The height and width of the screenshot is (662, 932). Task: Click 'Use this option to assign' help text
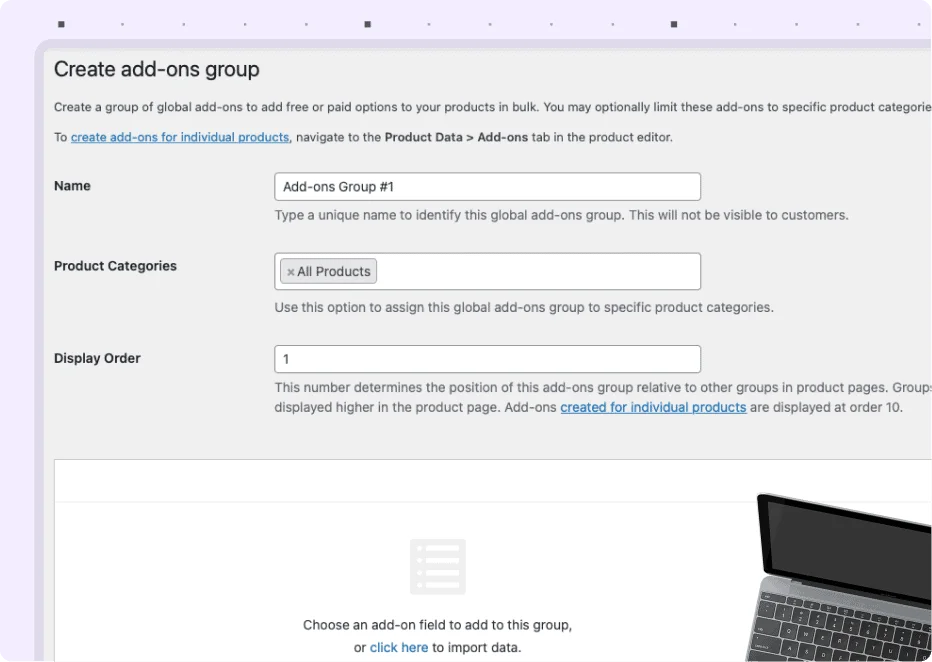524,307
